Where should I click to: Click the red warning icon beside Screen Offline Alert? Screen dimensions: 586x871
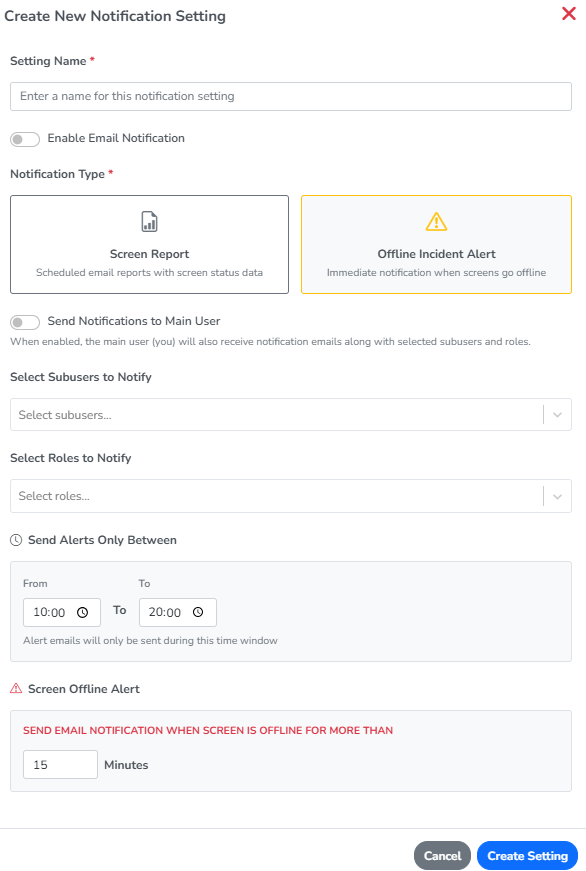point(16,689)
